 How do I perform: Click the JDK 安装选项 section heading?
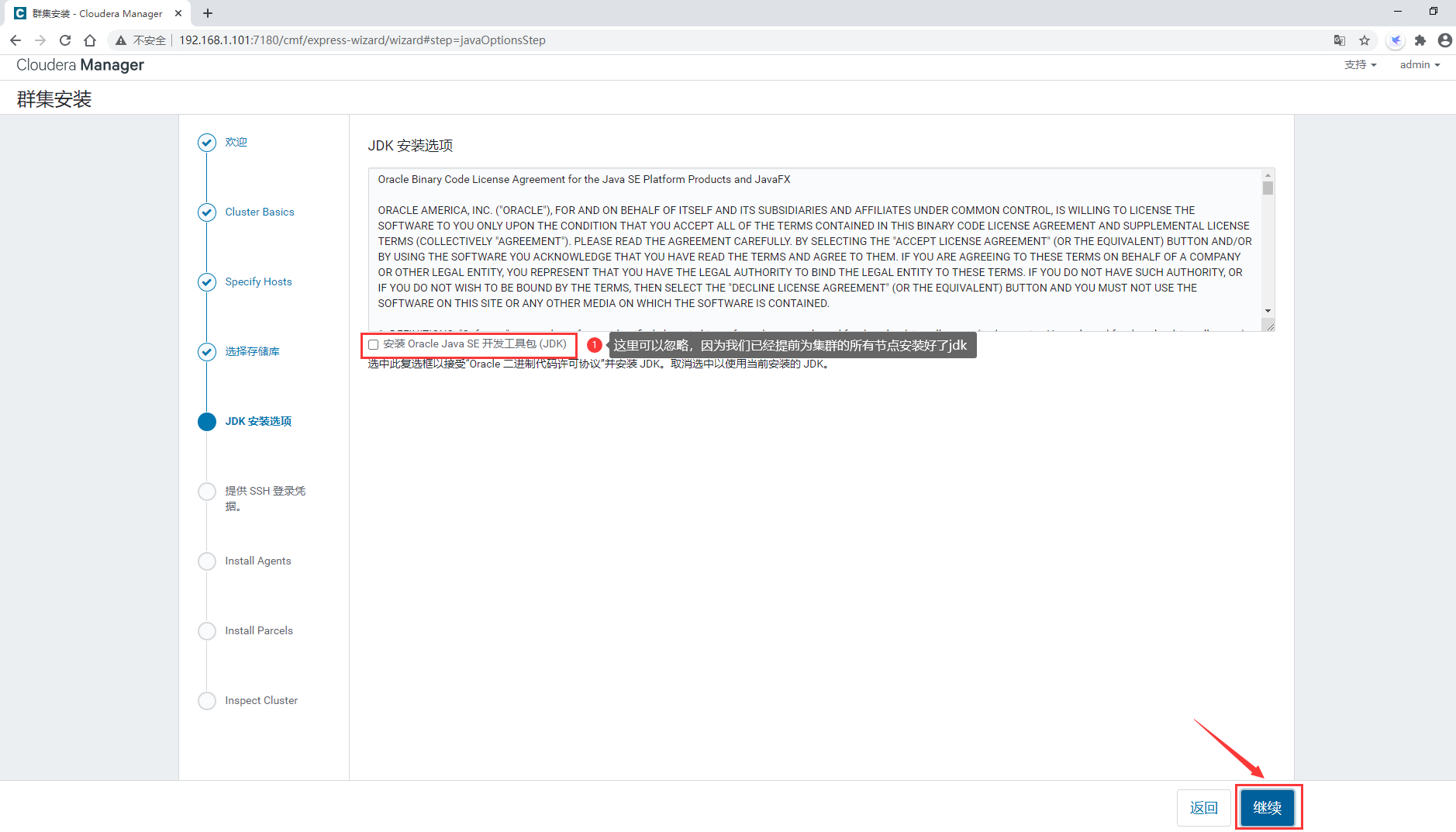410,146
